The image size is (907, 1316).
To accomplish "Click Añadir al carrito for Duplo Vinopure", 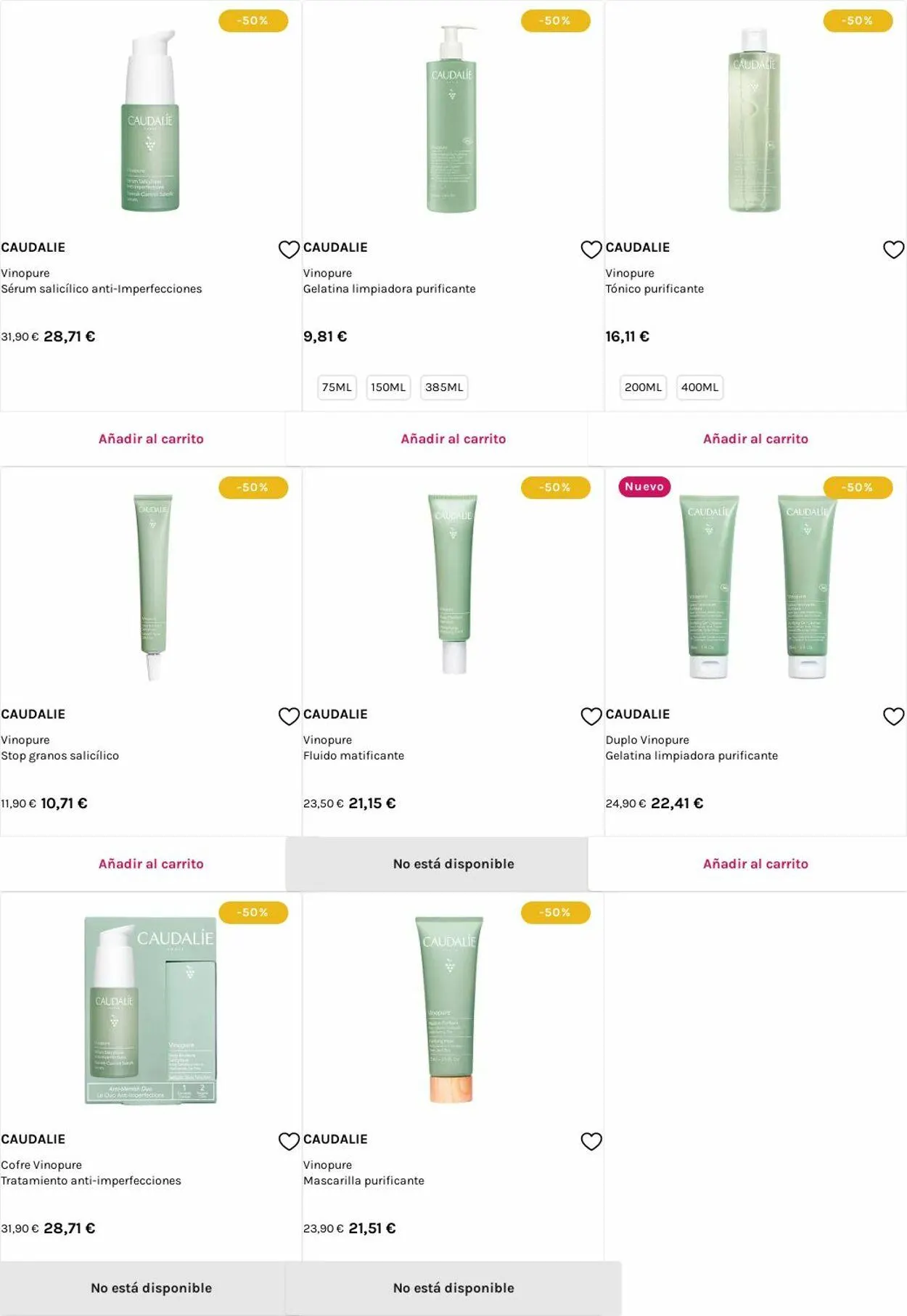I will (755, 864).
